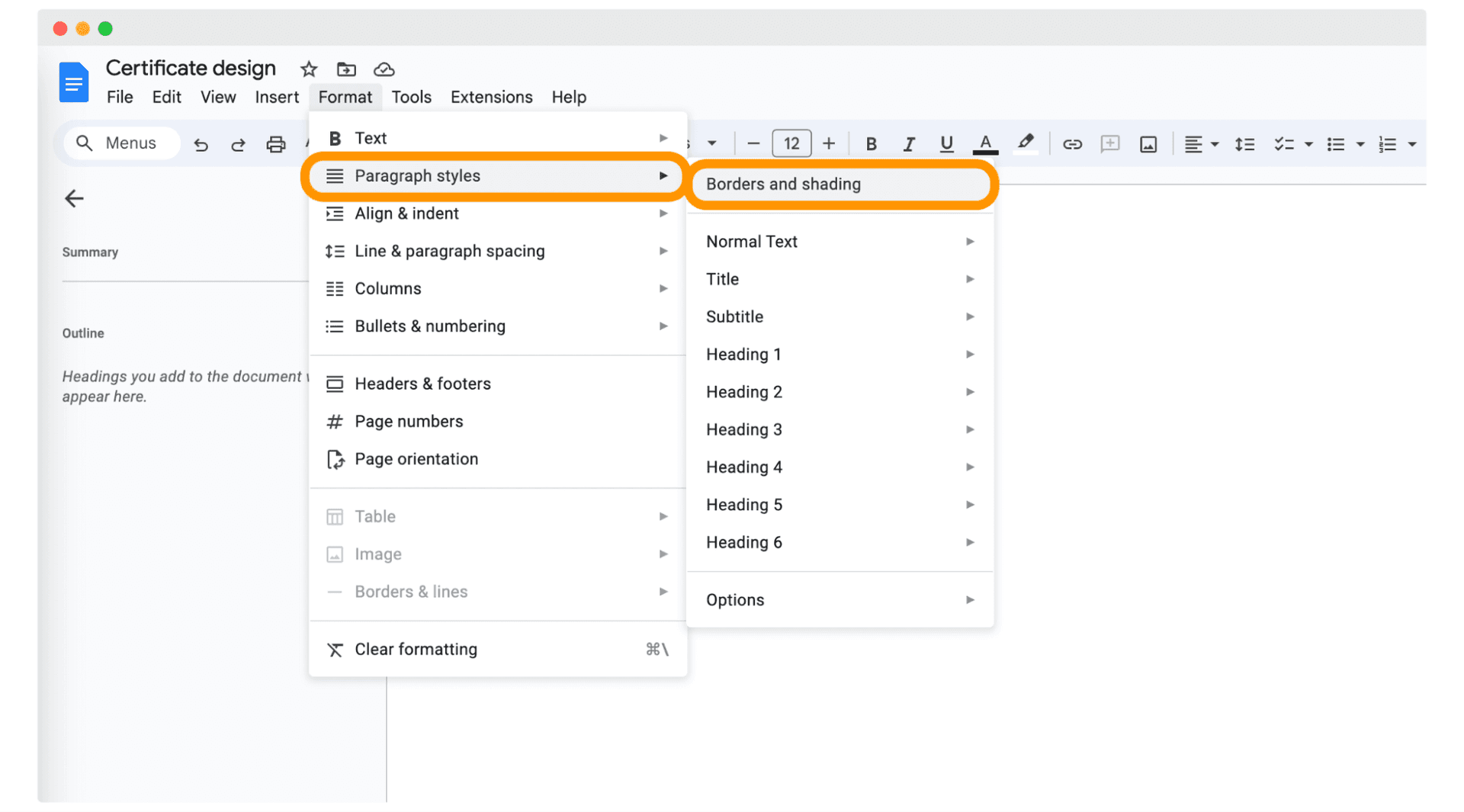Toggle italic formatting
The width and height of the screenshot is (1464, 812).
coord(908,143)
